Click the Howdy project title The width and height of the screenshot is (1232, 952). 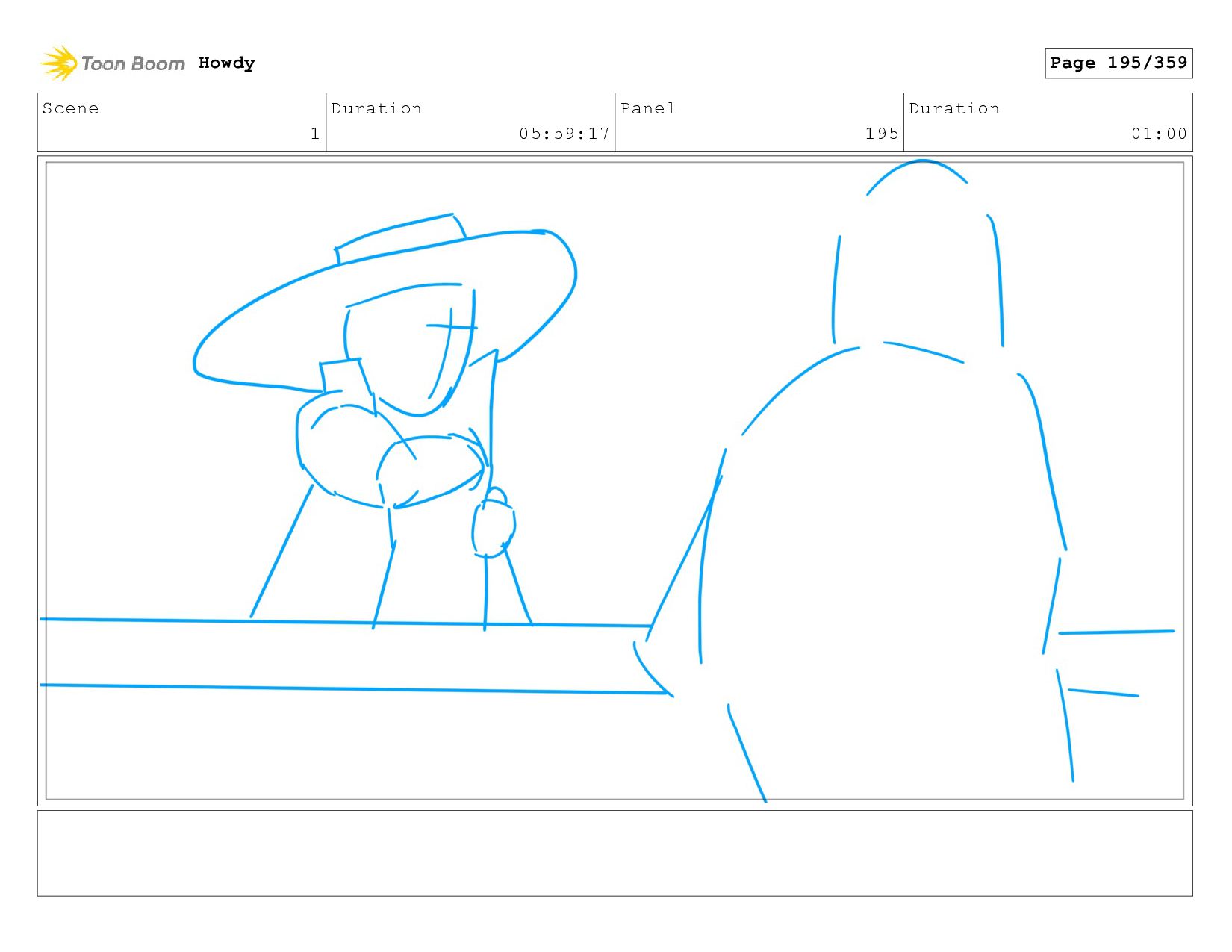[227, 63]
